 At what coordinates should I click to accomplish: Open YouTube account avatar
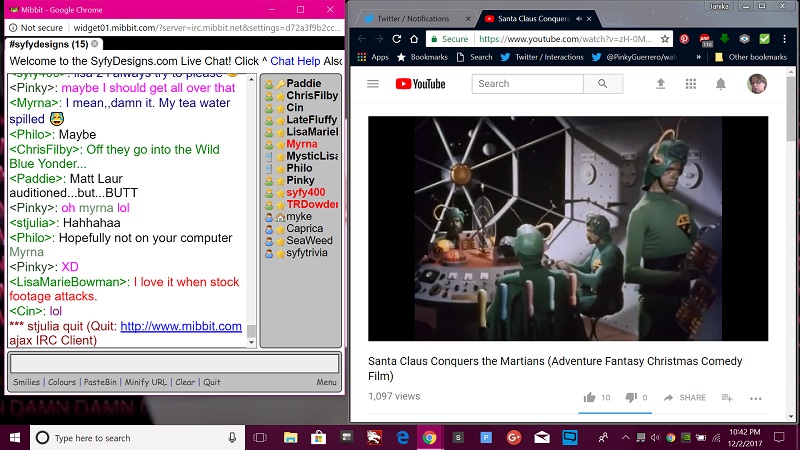tap(757, 84)
